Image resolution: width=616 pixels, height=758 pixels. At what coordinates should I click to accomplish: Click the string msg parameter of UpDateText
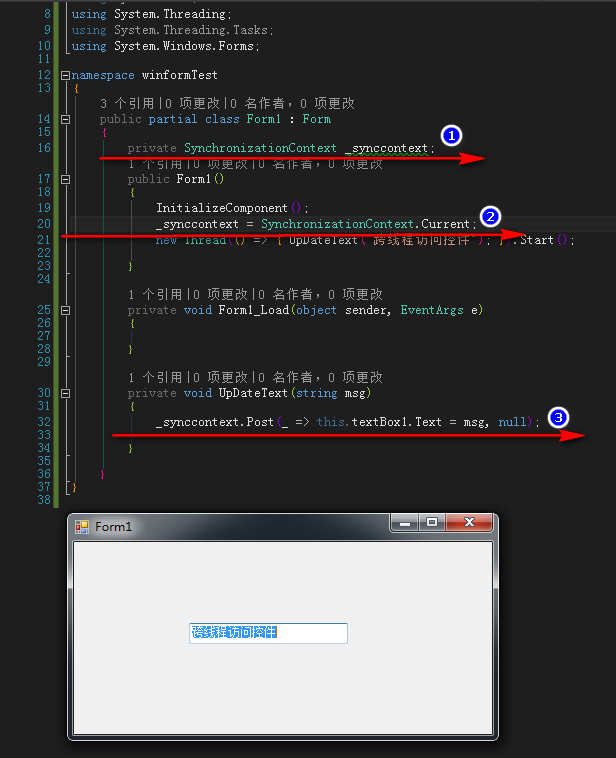point(331,394)
